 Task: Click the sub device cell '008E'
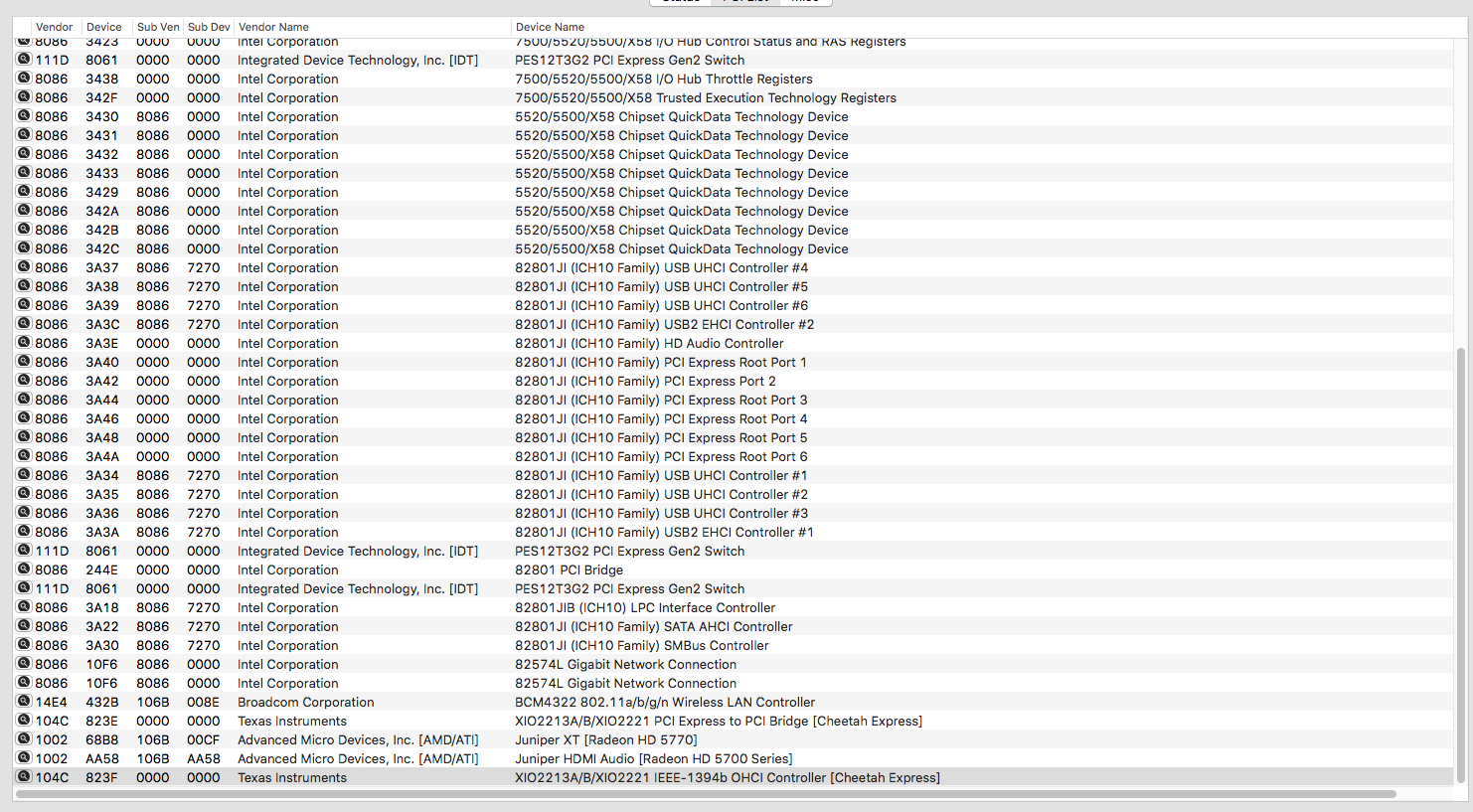[203, 702]
